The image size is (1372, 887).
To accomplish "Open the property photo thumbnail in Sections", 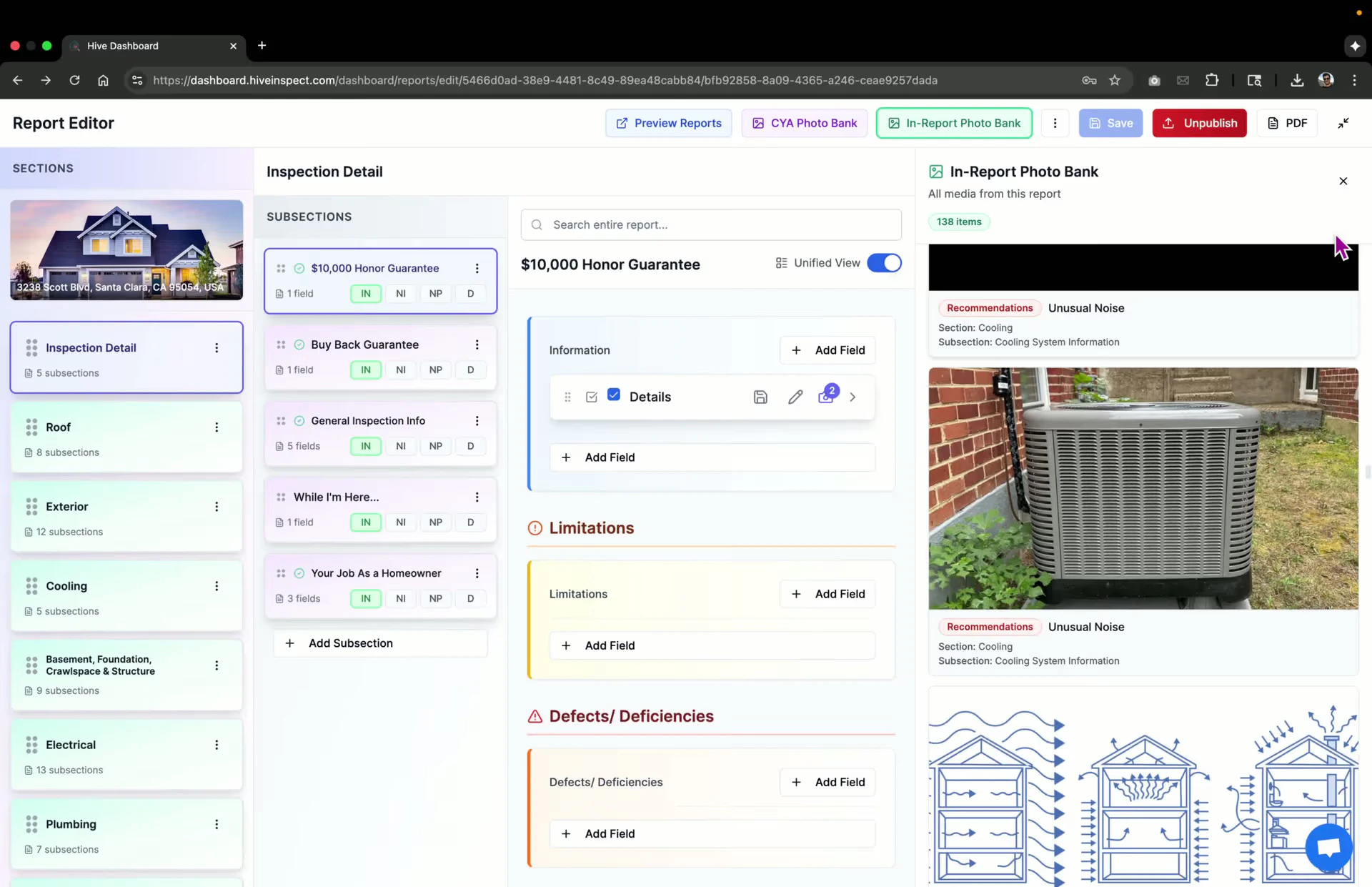I will click(x=126, y=250).
